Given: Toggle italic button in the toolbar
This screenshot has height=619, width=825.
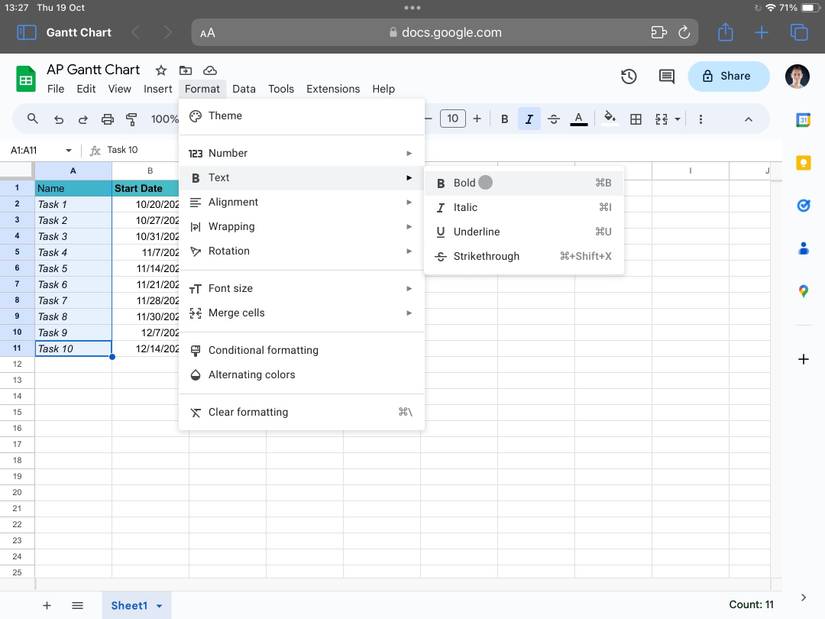Looking at the screenshot, I should (529, 119).
